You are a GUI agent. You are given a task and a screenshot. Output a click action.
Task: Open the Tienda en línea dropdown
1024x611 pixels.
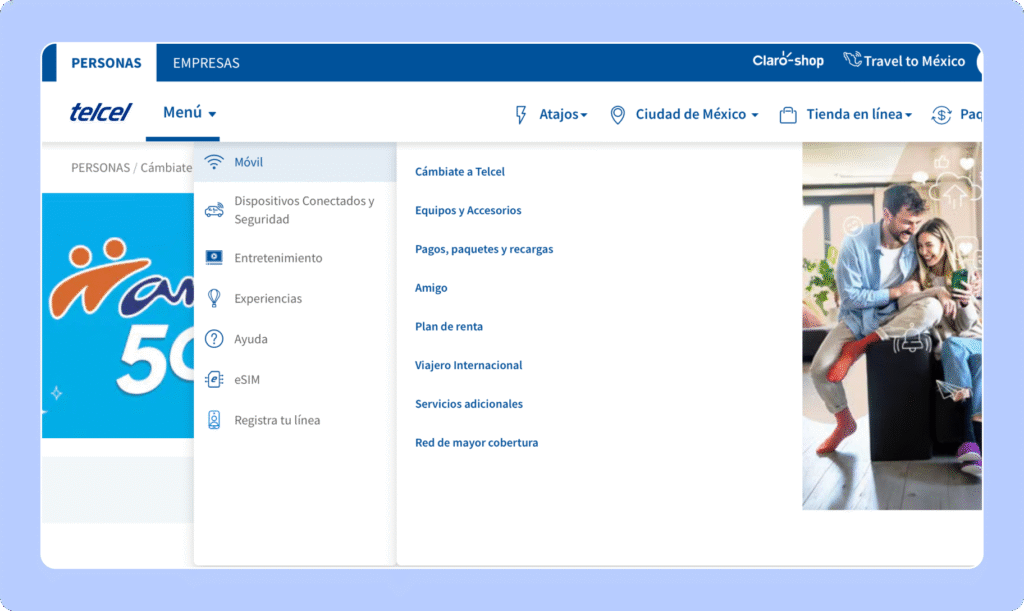click(858, 114)
